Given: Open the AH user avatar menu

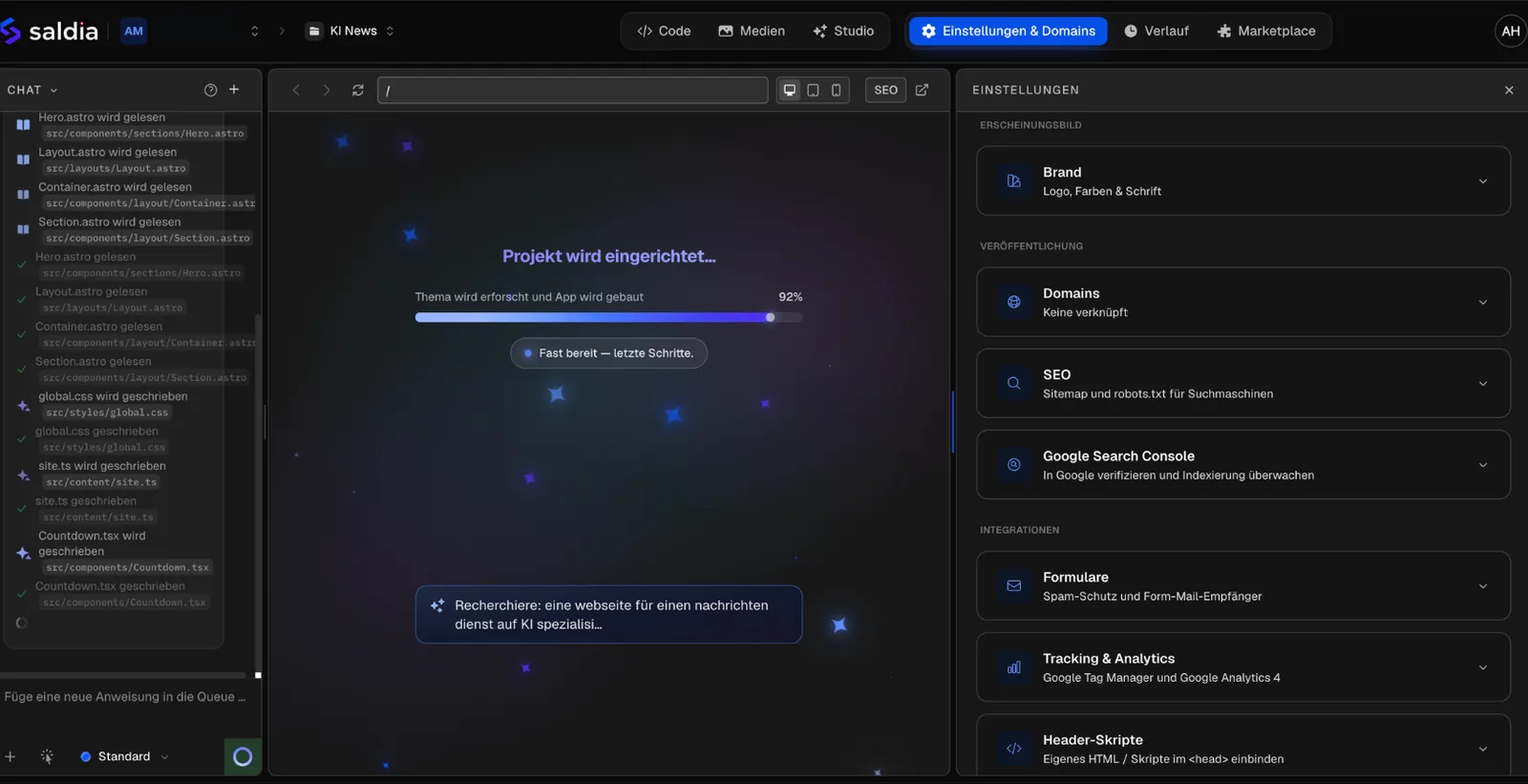Looking at the screenshot, I should 1511,32.
